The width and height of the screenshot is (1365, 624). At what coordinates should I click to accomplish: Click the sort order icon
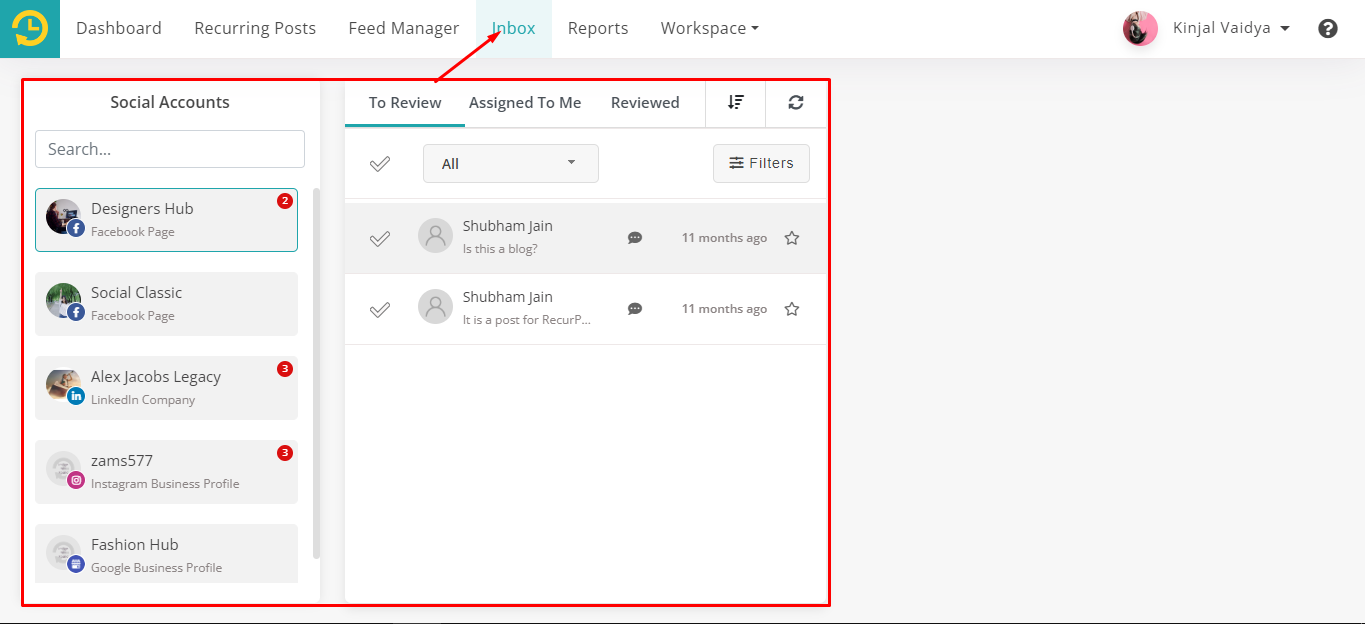736,102
